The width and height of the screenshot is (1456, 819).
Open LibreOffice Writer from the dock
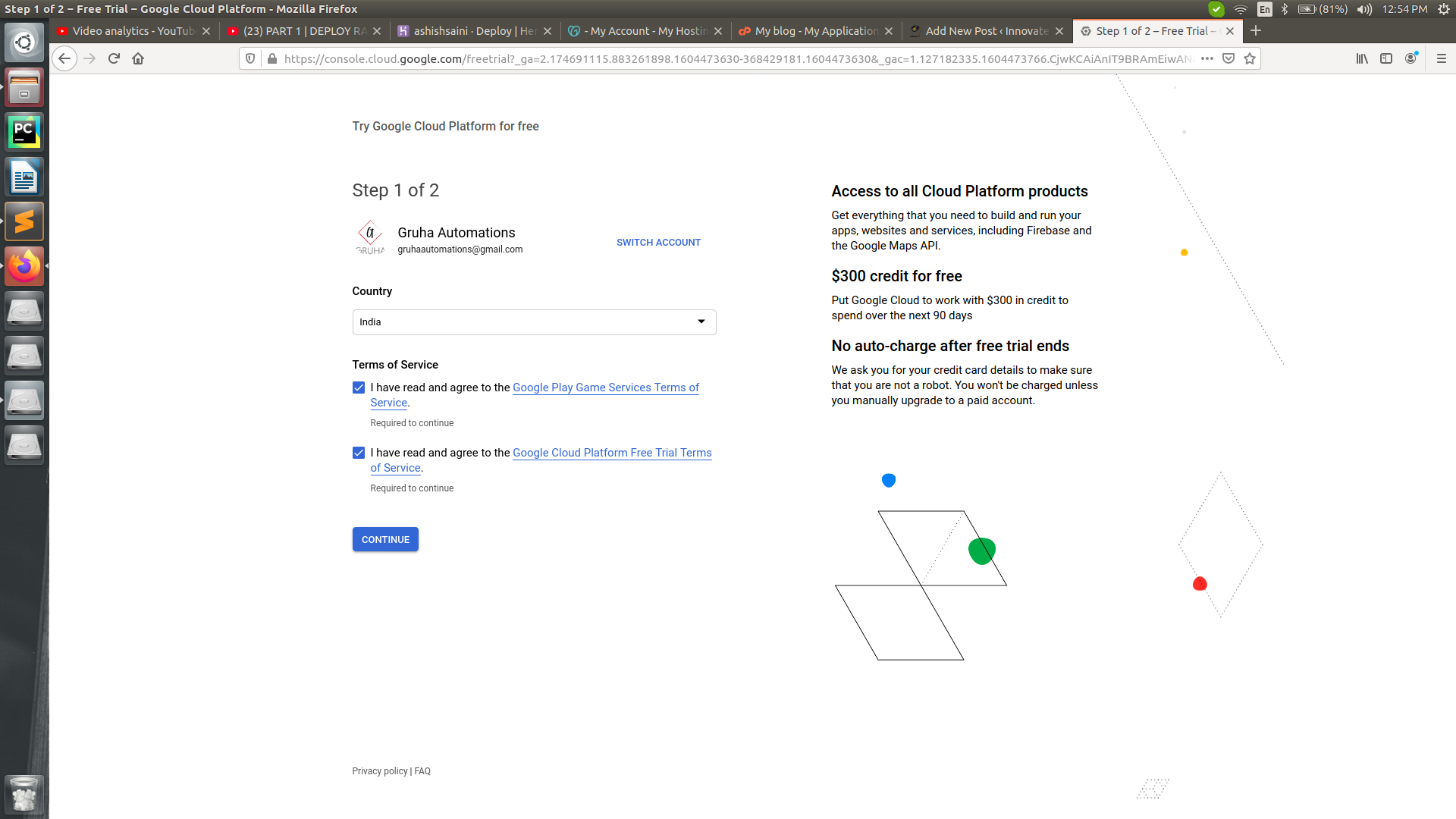point(24,176)
